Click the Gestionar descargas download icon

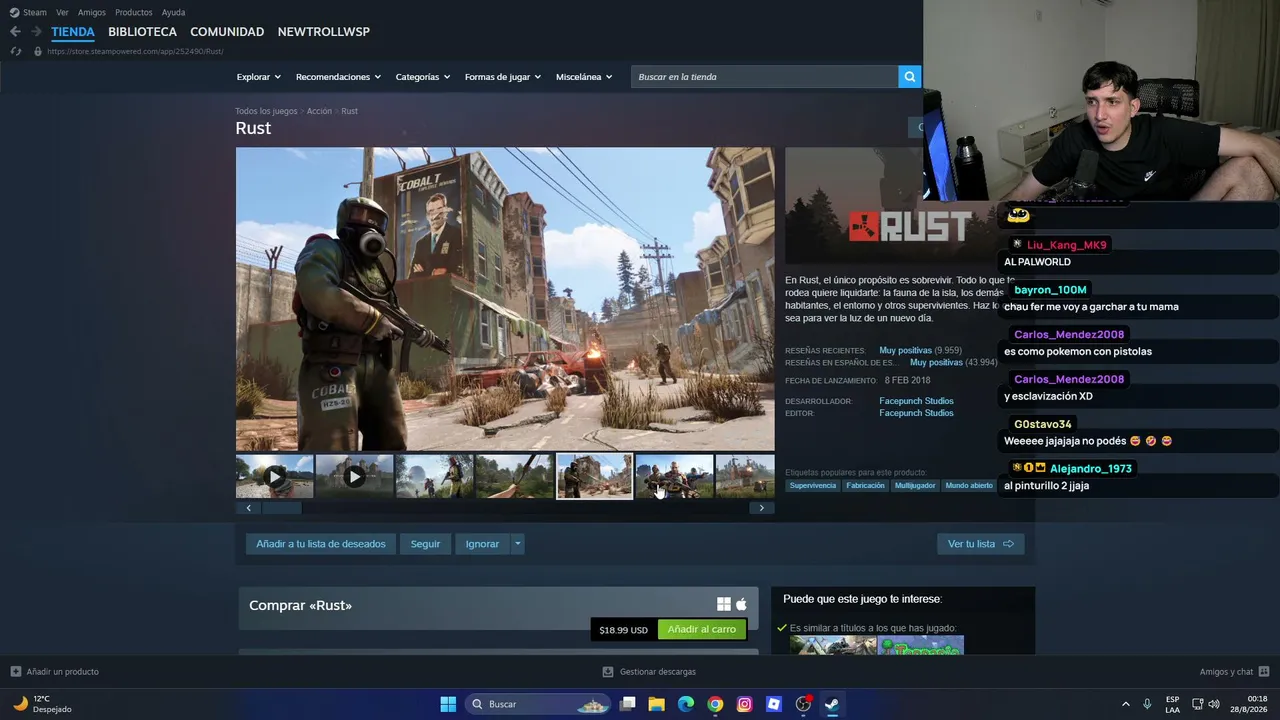coord(608,672)
